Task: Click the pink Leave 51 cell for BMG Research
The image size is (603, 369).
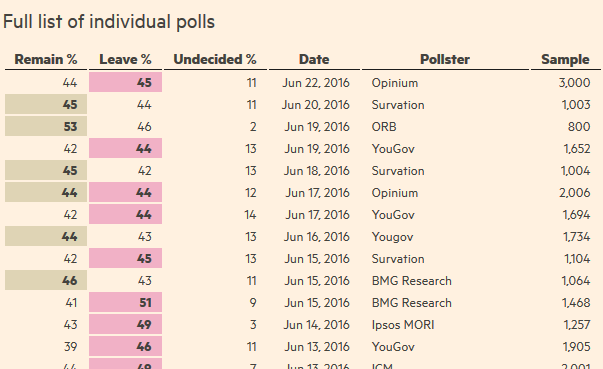Action: click(x=125, y=303)
